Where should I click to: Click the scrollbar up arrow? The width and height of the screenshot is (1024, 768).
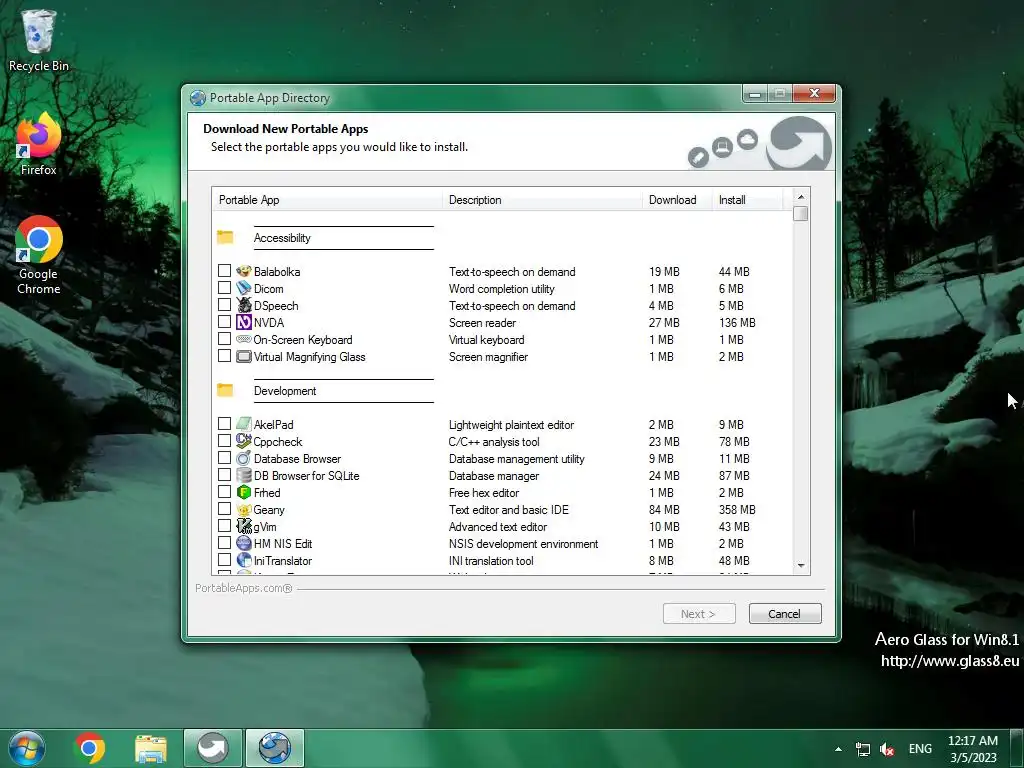pos(801,197)
